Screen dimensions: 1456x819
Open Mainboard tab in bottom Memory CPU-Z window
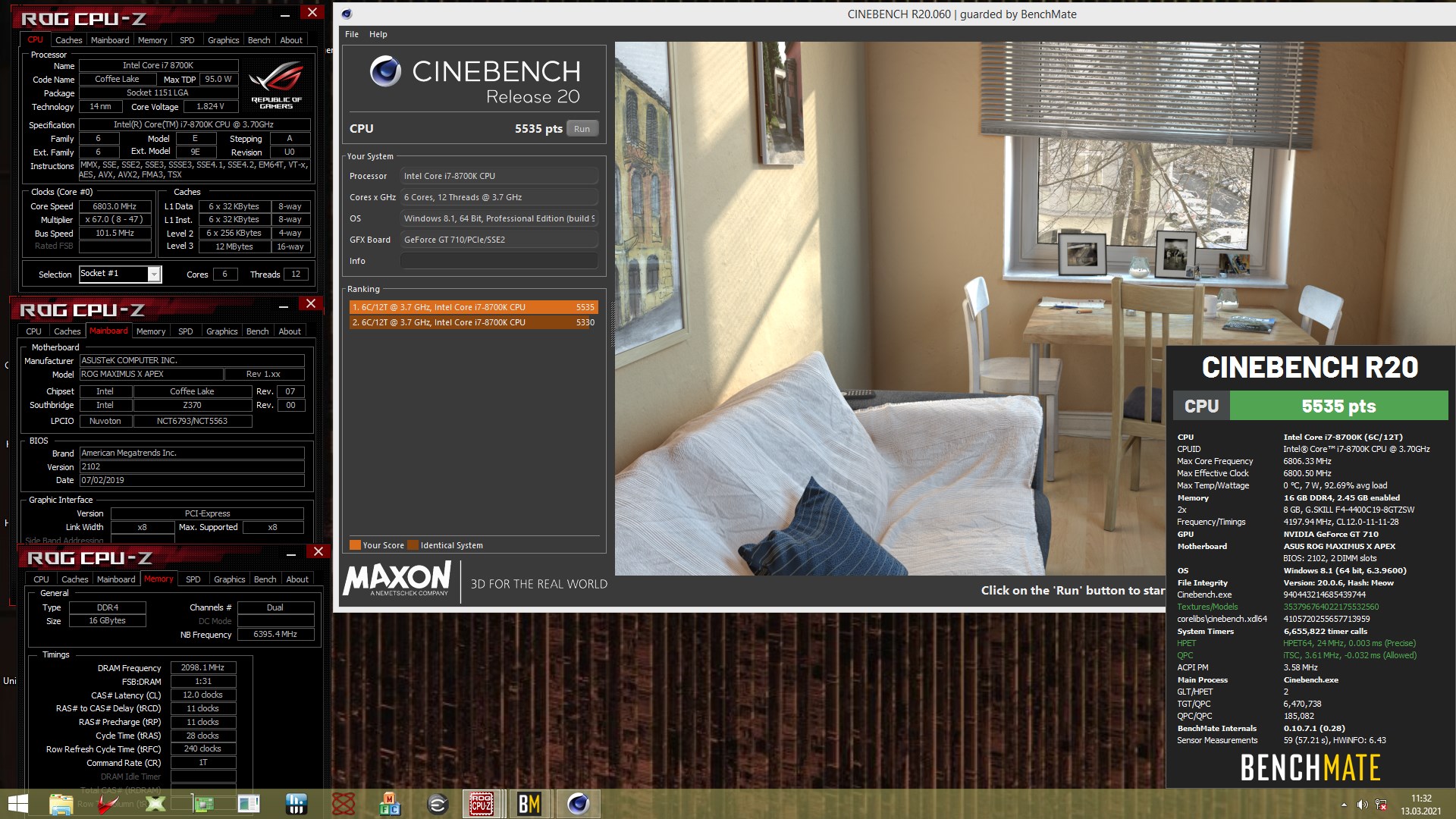[116, 579]
